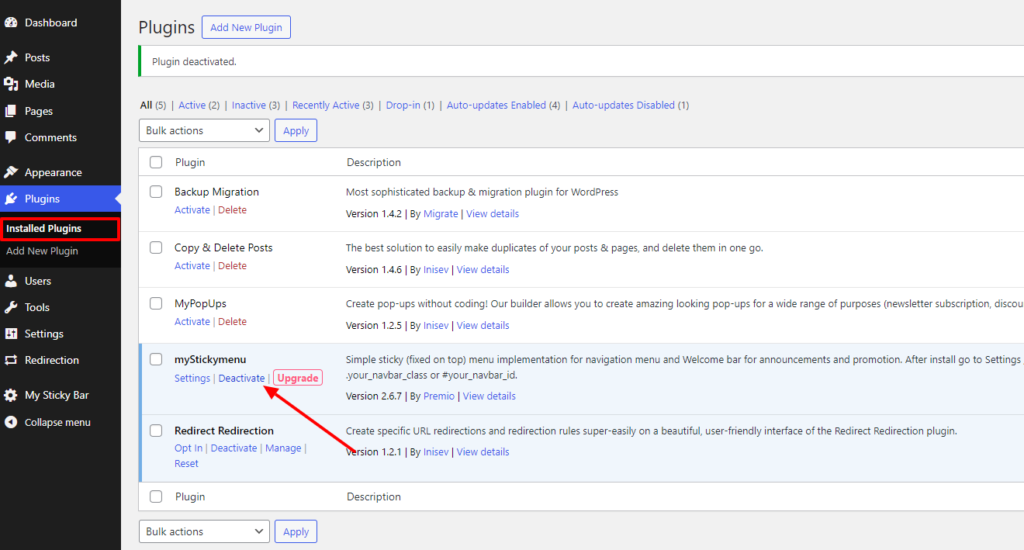Open myStickymenu Settings link
This screenshot has height=550, width=1024.
tap(192, 378)
